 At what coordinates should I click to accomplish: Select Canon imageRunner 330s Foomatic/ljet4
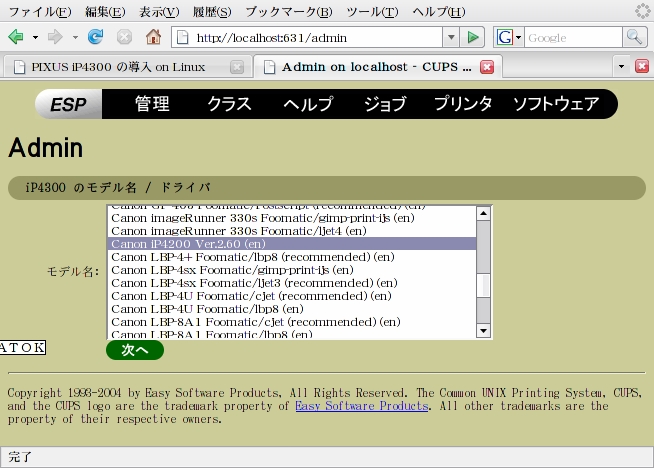tap(292, 231)
